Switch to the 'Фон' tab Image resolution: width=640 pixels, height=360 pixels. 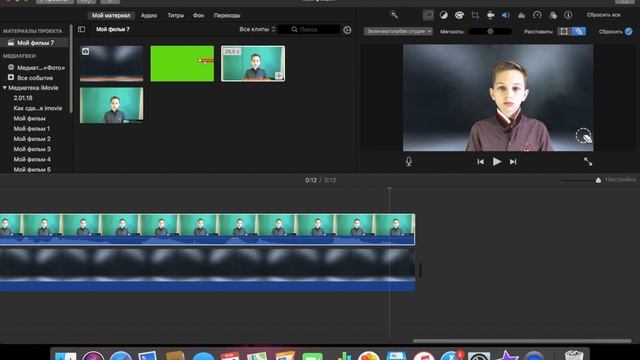198,16
